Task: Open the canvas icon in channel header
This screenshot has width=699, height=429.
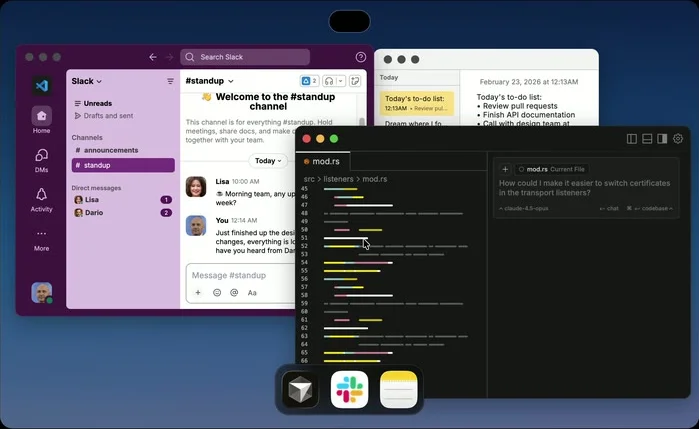Action: (355, 81)
